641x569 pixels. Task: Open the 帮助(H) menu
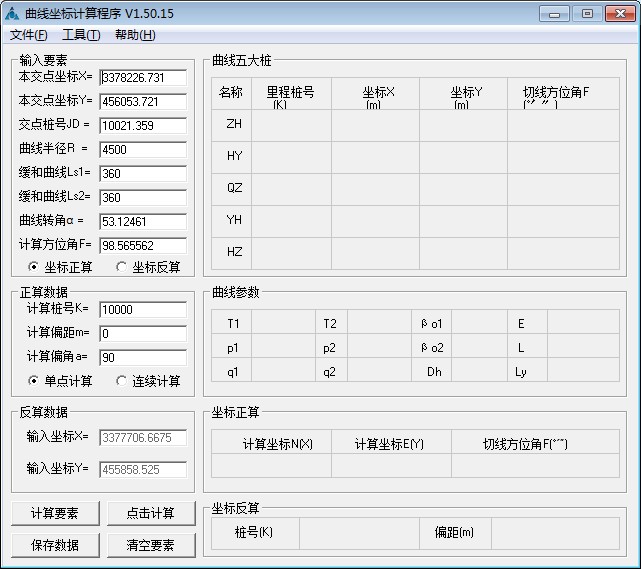(134, 35)
